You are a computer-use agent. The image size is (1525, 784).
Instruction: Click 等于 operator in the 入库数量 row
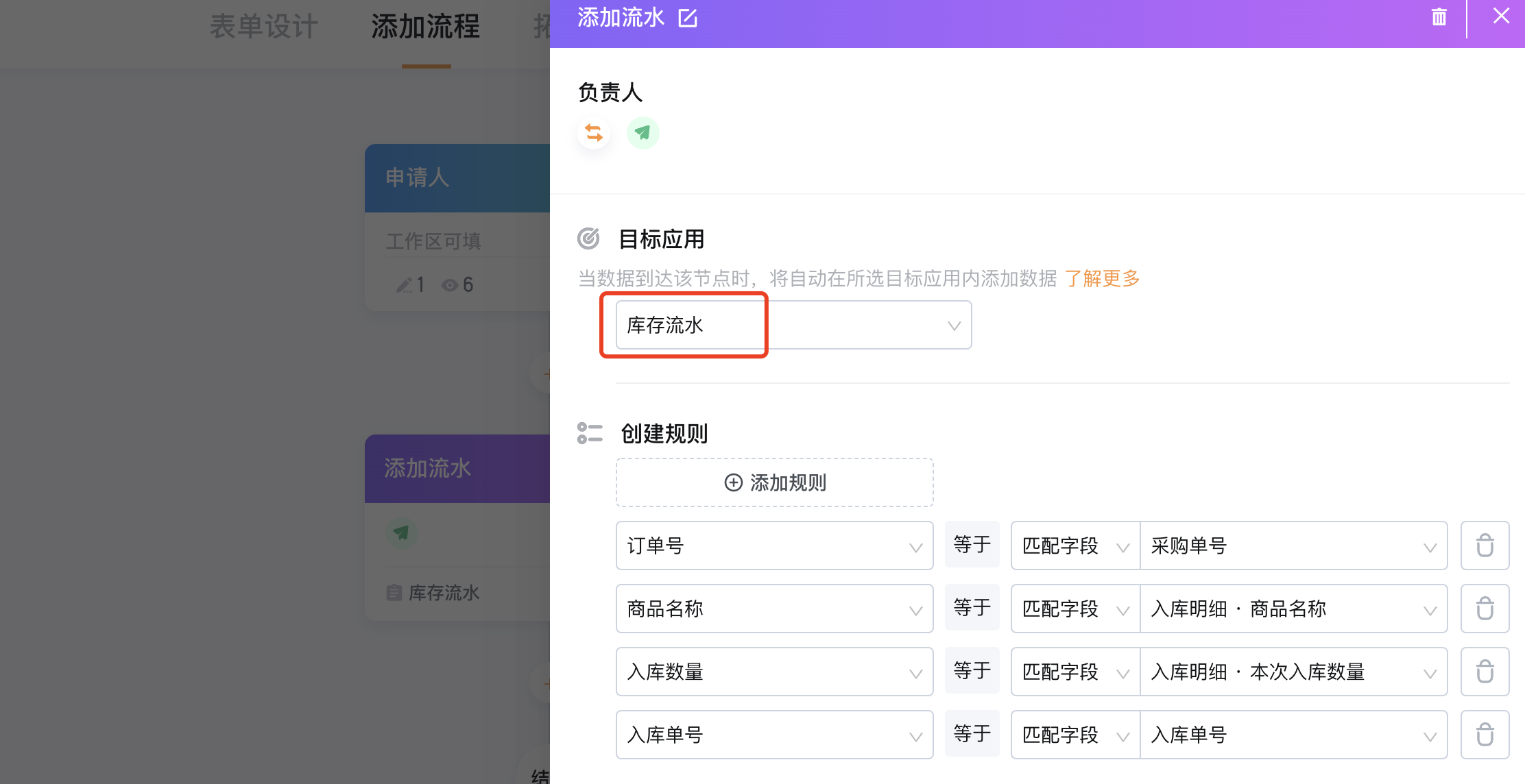972,670
